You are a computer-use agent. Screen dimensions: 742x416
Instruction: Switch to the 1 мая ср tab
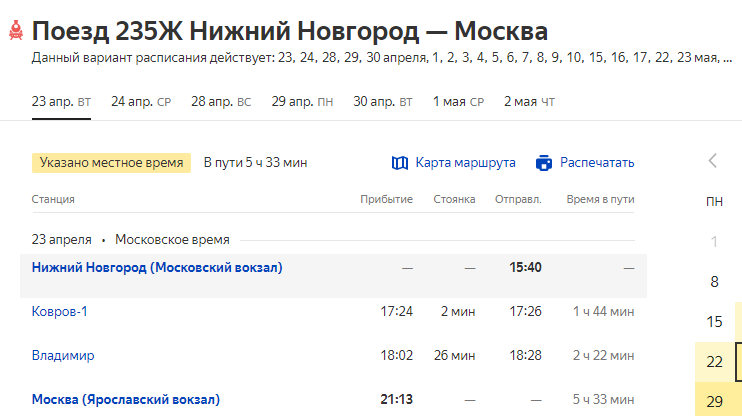point(458,101)
